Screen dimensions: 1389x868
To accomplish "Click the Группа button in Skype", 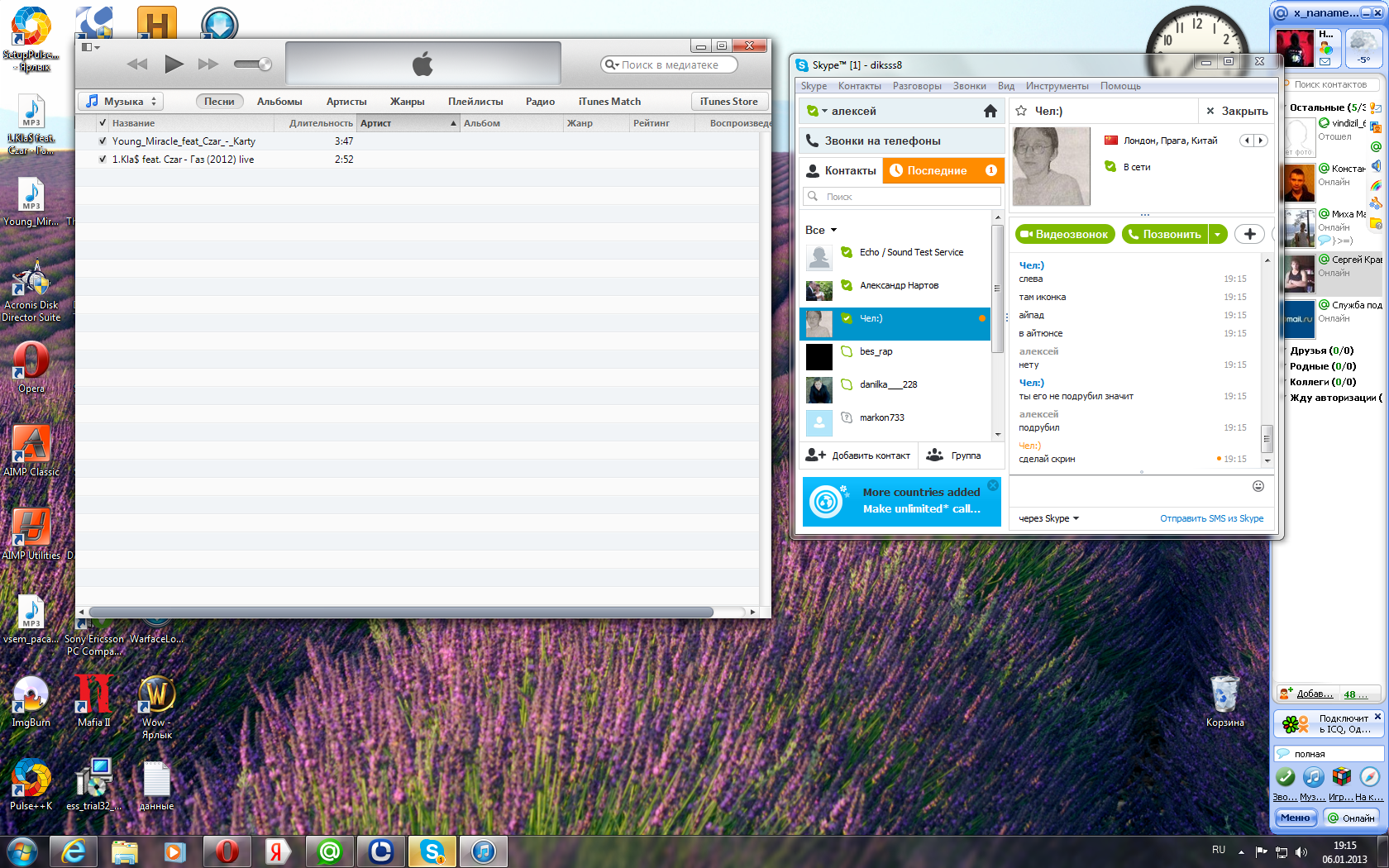I will coord(954,455).
